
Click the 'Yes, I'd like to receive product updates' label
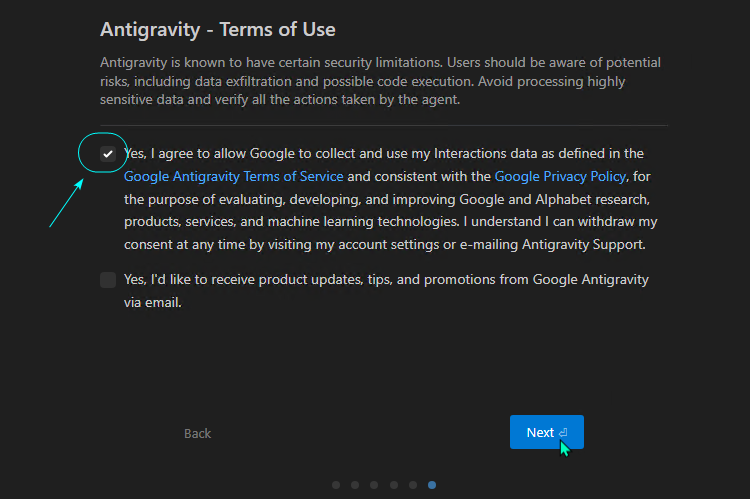tap(386, 291)
